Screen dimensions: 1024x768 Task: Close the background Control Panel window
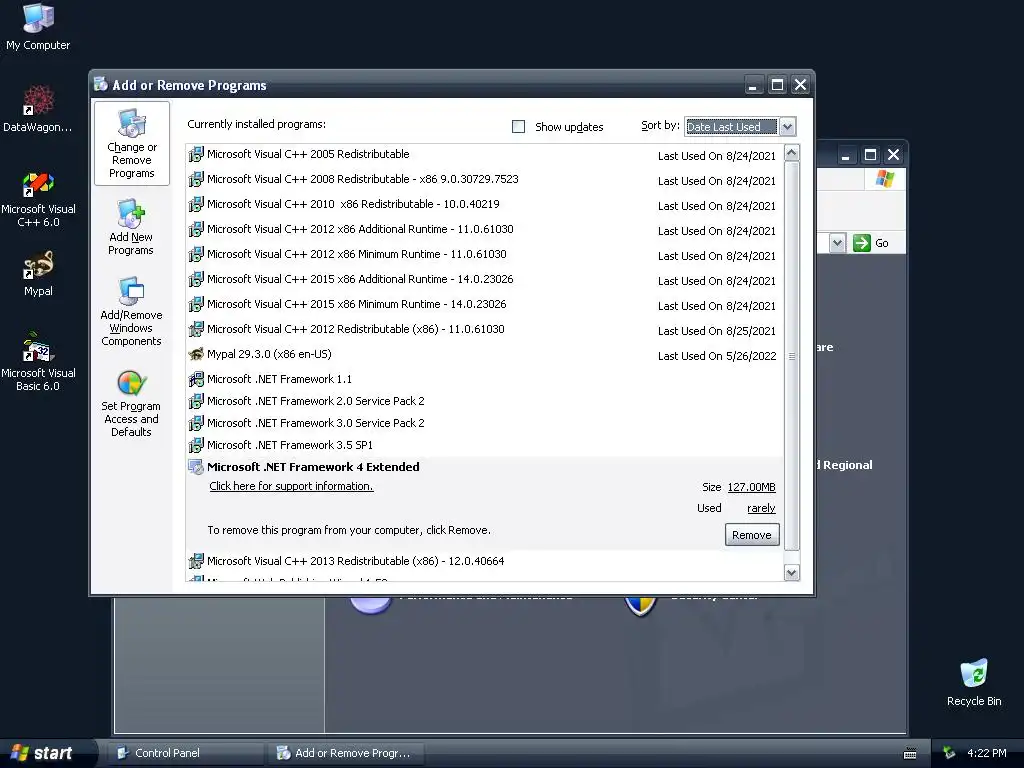[893, 155]
